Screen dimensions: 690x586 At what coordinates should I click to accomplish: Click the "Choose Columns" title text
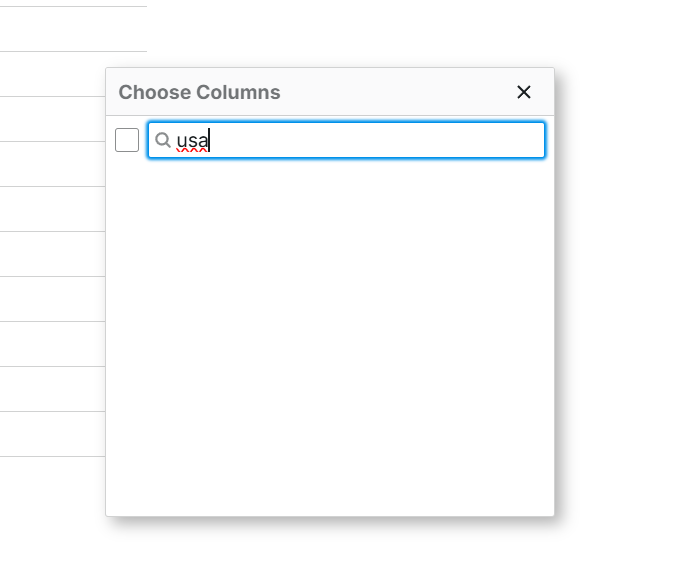click(x=199, y=92)
